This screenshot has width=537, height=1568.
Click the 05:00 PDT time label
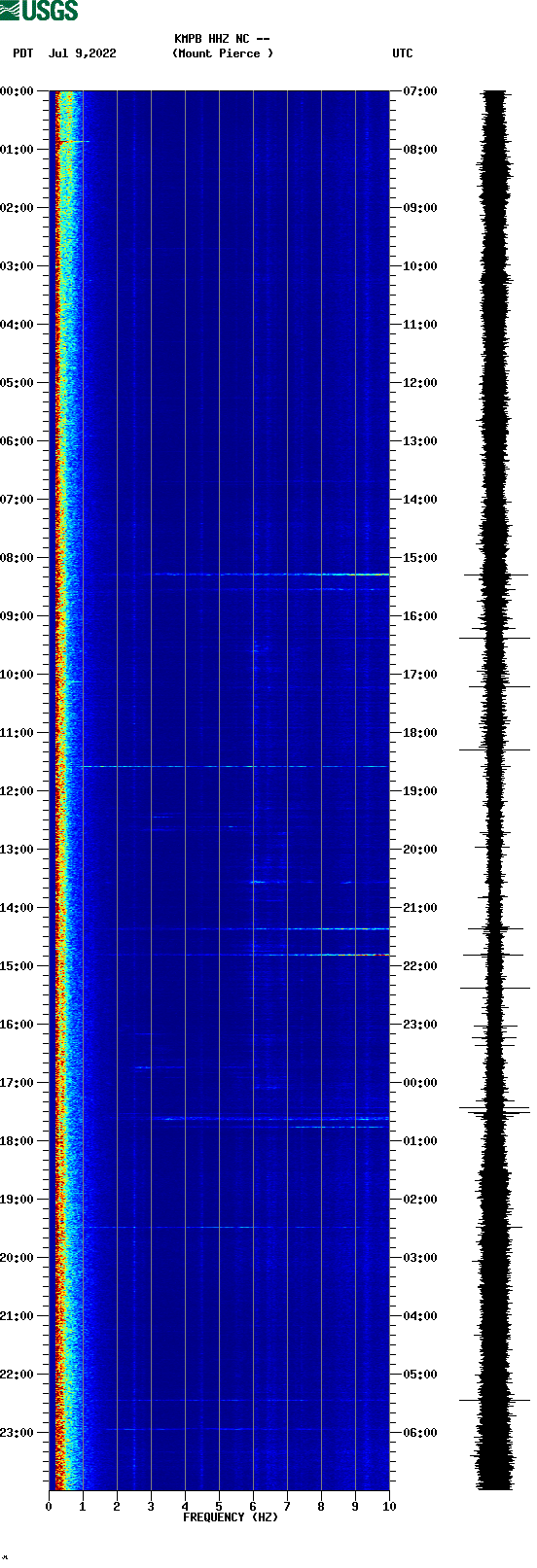coord(17,383)
